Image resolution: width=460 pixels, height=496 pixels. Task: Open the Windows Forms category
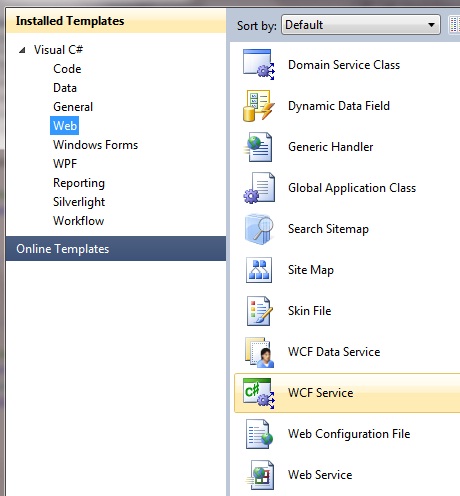click(x=95, y=145)
